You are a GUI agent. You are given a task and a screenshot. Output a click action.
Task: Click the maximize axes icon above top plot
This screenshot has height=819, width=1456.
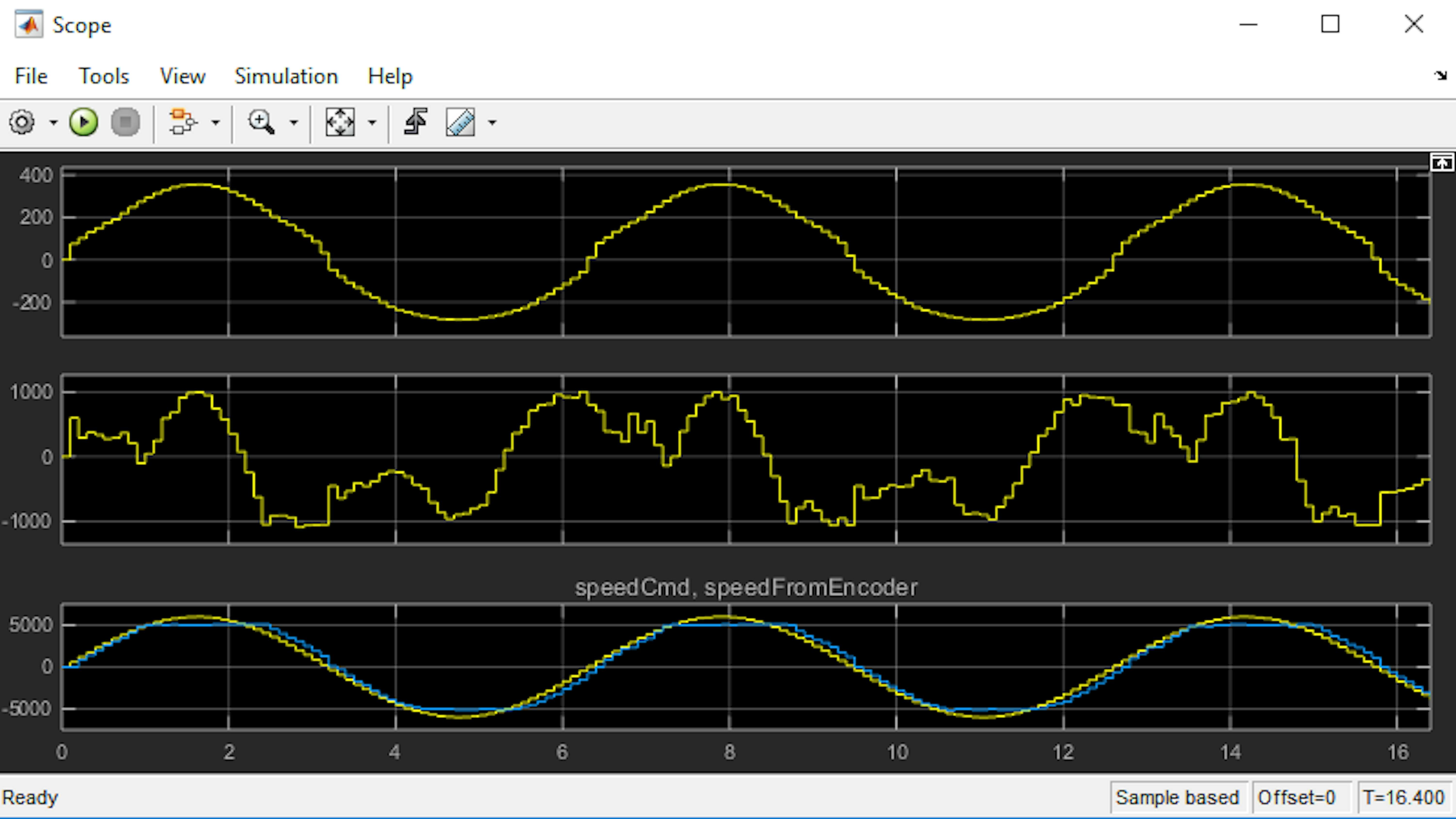(1442, 163)
